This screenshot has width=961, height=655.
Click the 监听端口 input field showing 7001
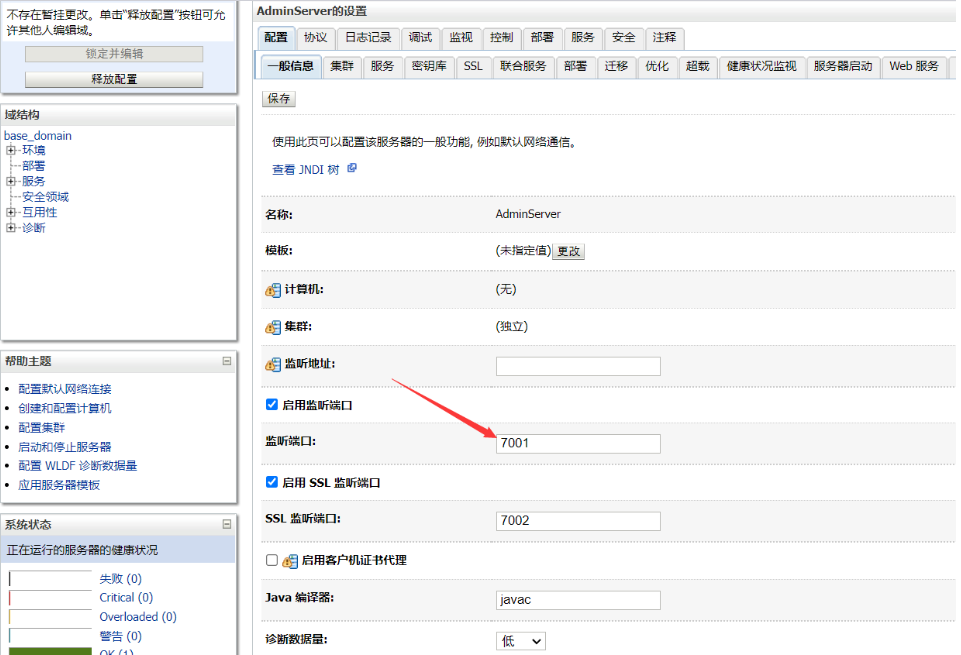578,443
